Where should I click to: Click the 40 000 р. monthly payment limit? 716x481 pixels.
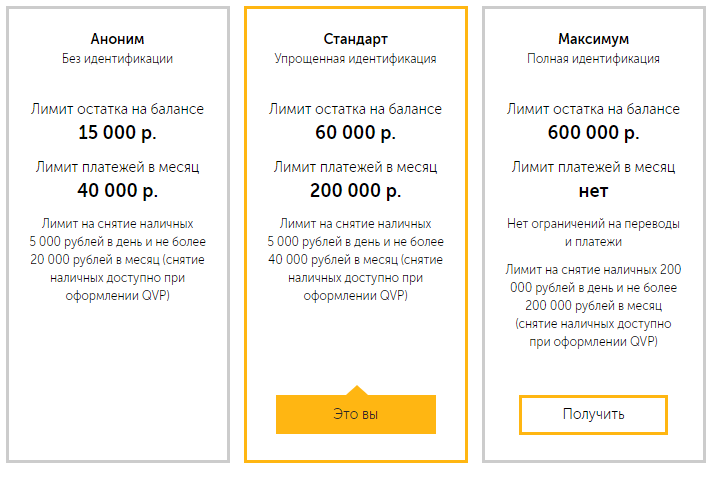click(x=117, y=190)
